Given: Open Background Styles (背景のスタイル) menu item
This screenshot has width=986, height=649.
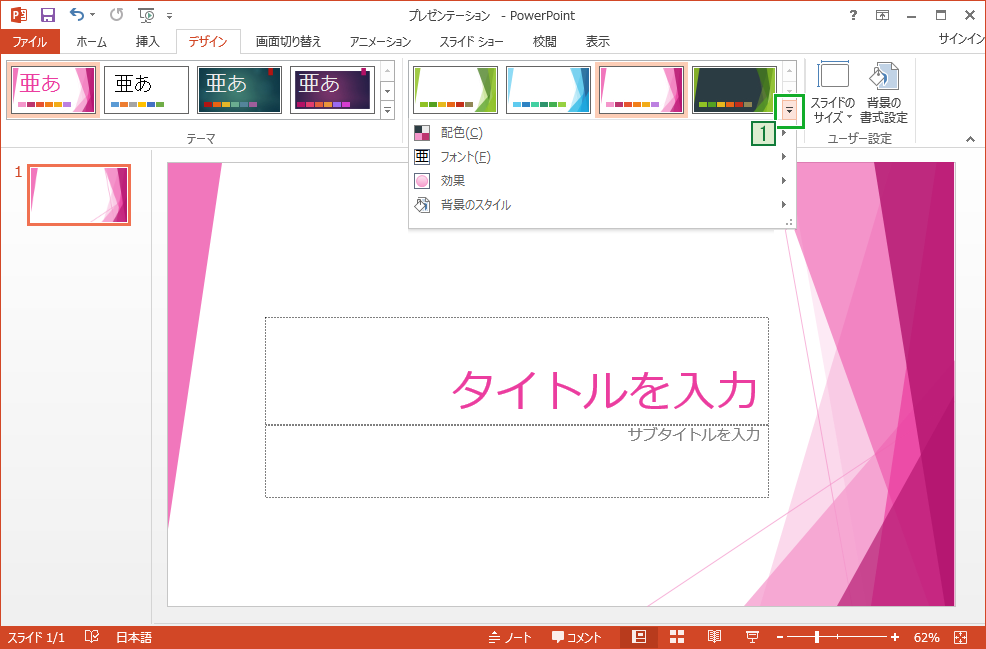Looking at the screenshot, I should (600, 205).
